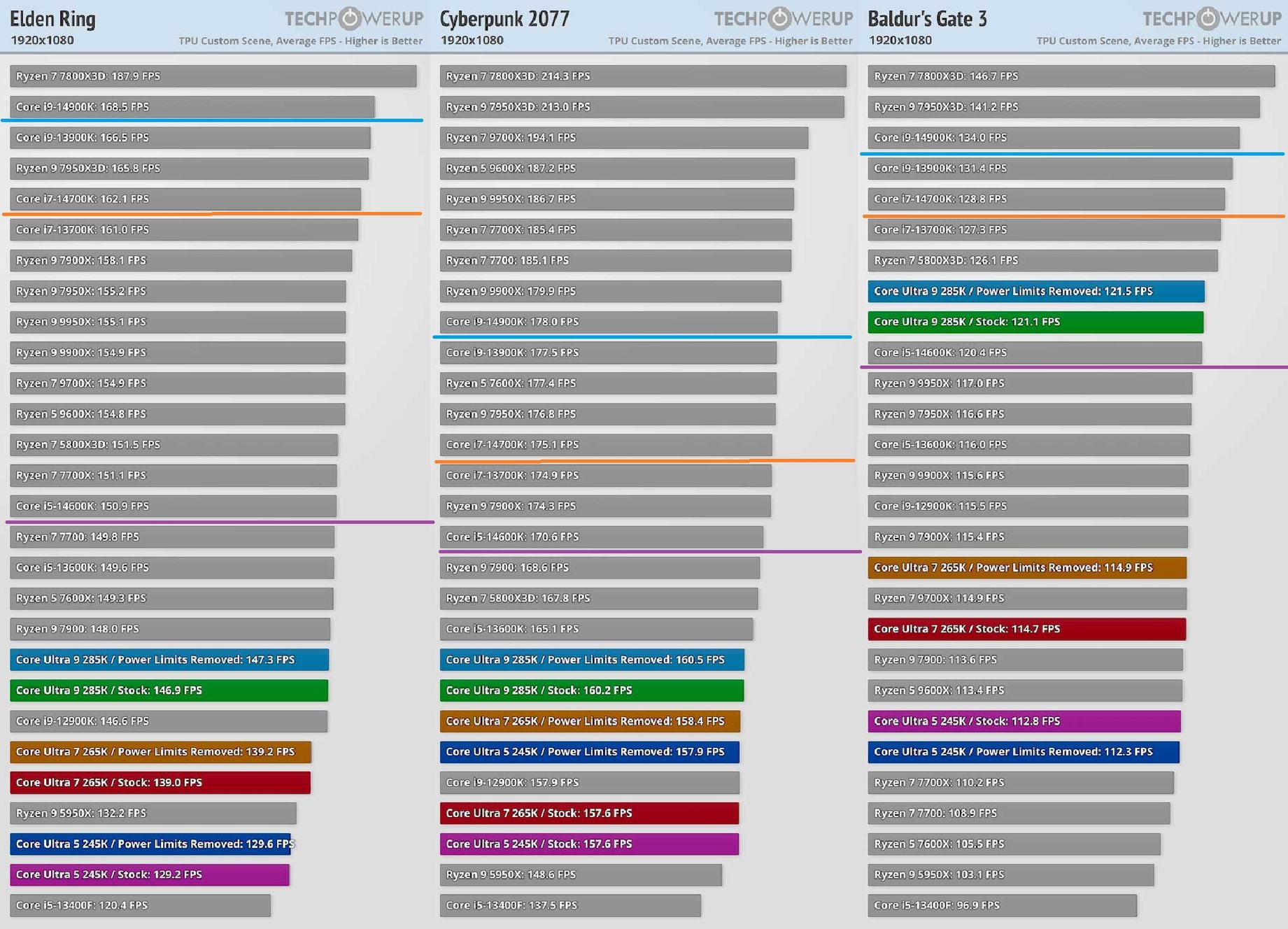The width and height of the screenshot is (1288, 929).
Task: Click the Core i7-14700K 128.8 FPS bar
Action: click(1046, 199)
